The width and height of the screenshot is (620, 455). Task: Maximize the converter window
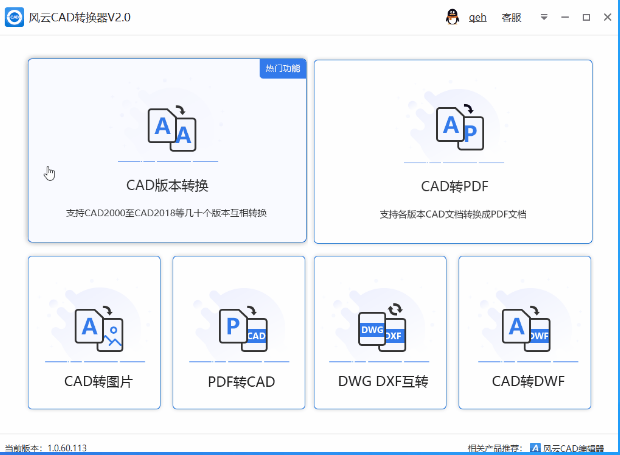tap(586, 17)
